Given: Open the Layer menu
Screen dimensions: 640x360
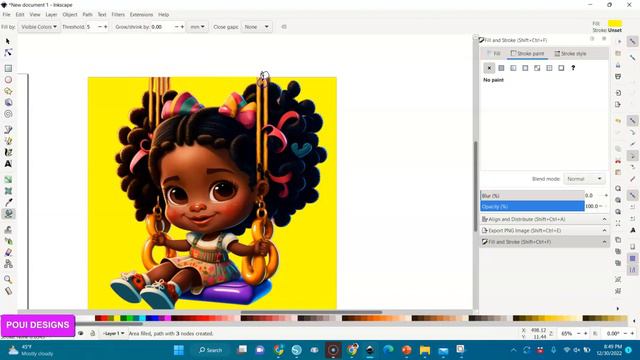Looking at the screenshot, I should (51, 15).
